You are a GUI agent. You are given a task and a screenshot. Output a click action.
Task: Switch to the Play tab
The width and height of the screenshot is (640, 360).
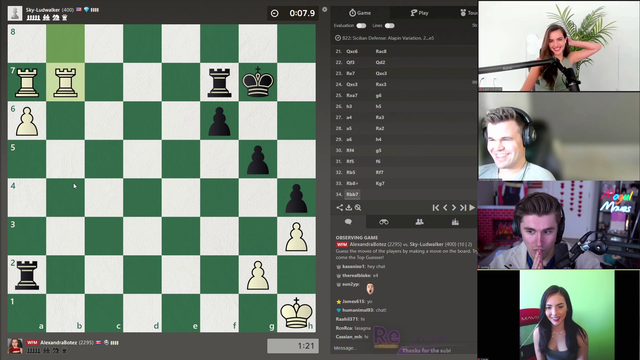[419, 13]
